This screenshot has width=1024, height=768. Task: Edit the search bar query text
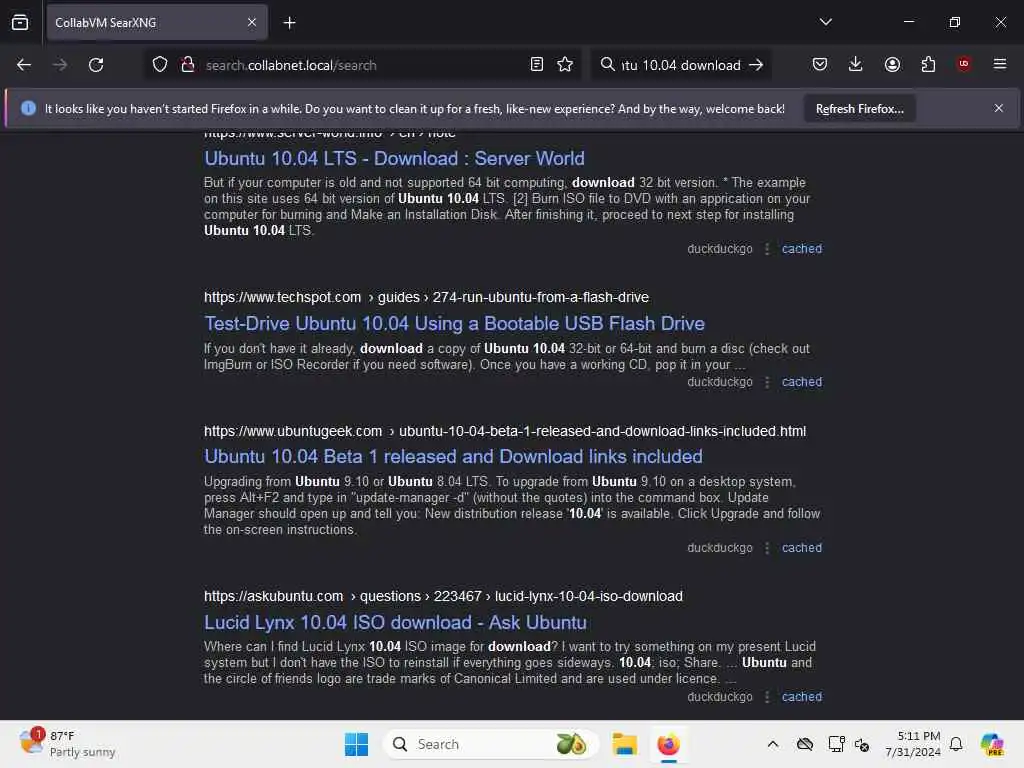(681, 65)
